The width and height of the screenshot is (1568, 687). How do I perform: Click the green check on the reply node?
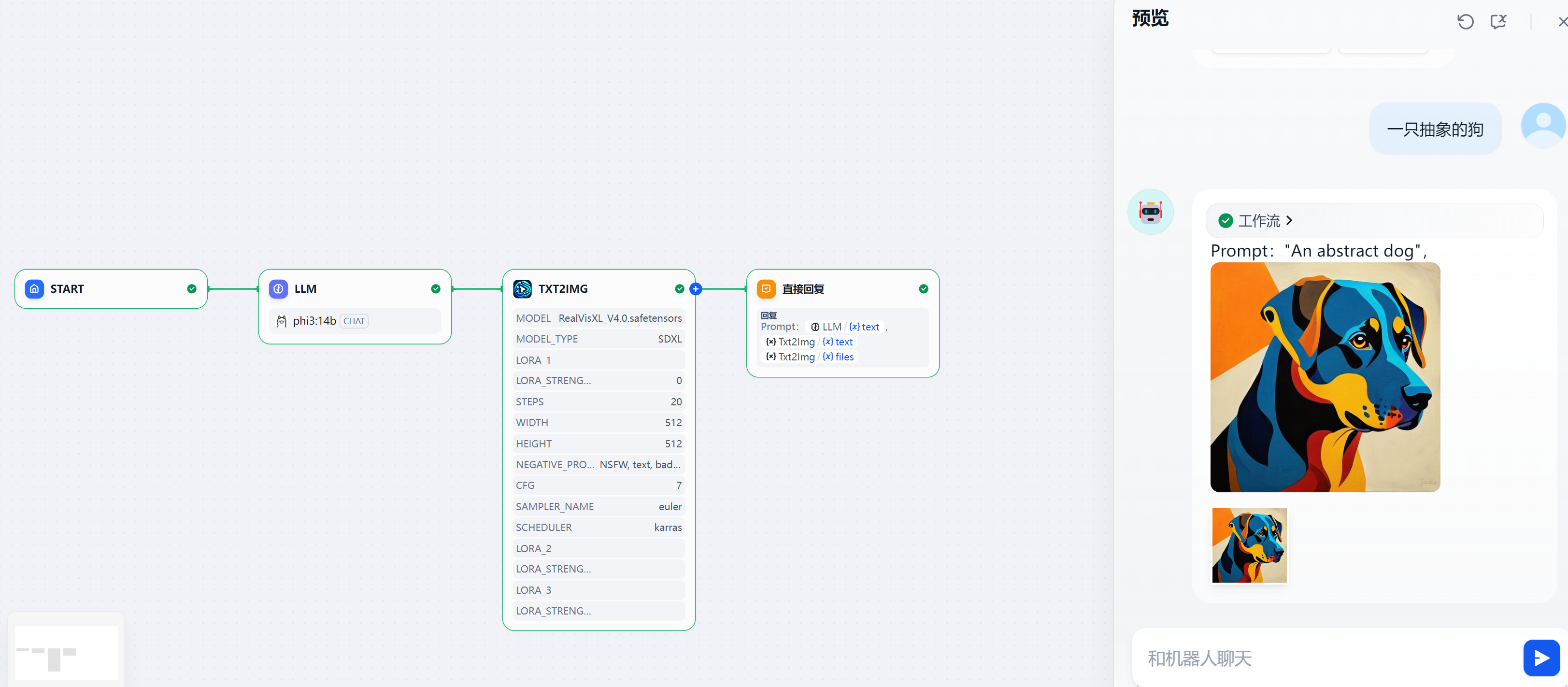coord(924,289)
